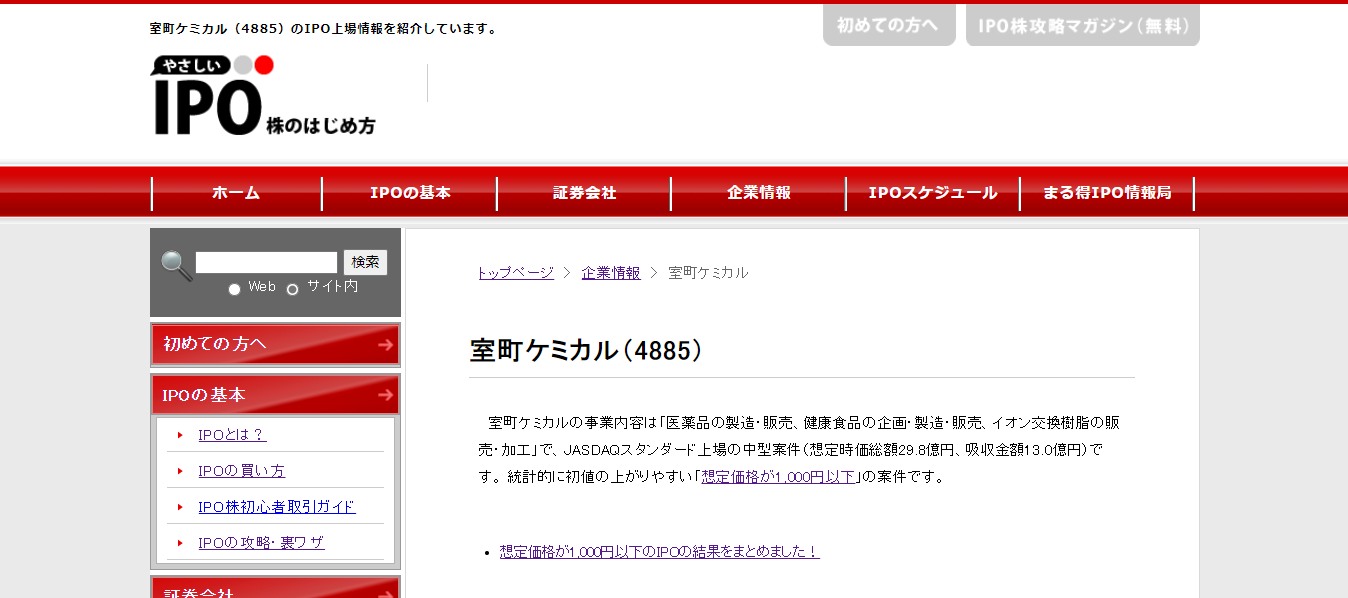Image resolution: width=1348 pixels, height=598 pixels.
Task: Open 想定価格が1,000円以下のIPOの結果をまとめました link
Action: click(660, 551)
